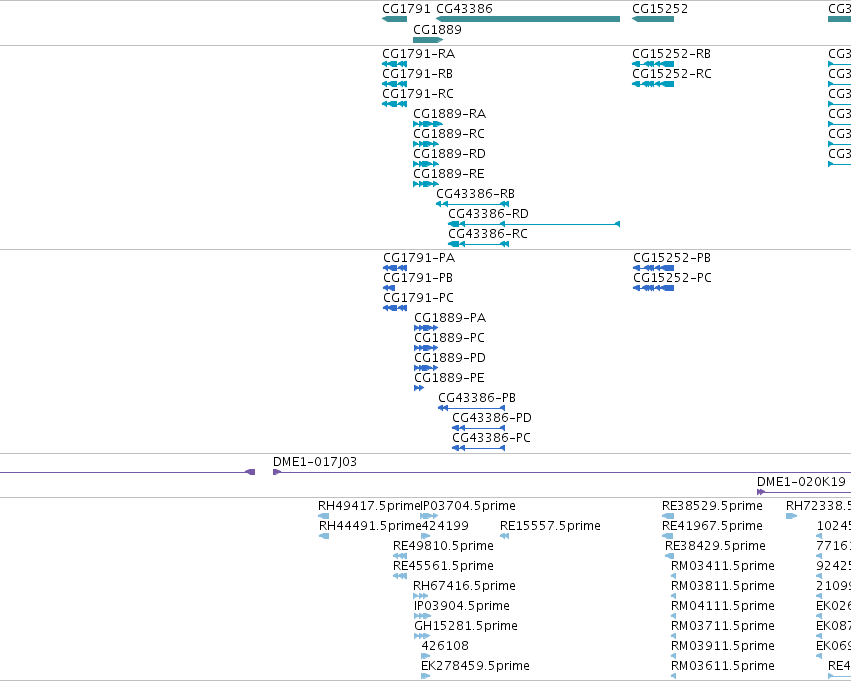Click the RE38529.5prime EST label
This screenshot has width=851, height=681.
[x=712, y=506]
